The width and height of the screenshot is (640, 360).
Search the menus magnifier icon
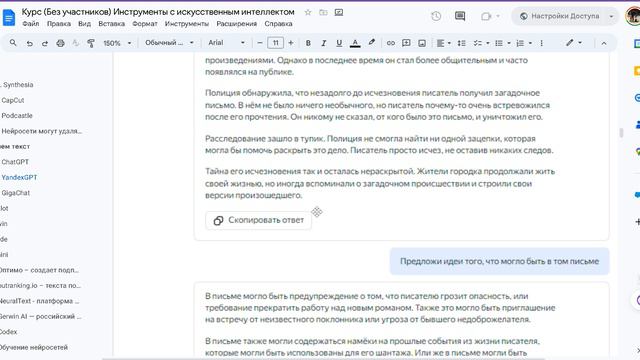tap(13, 43)
